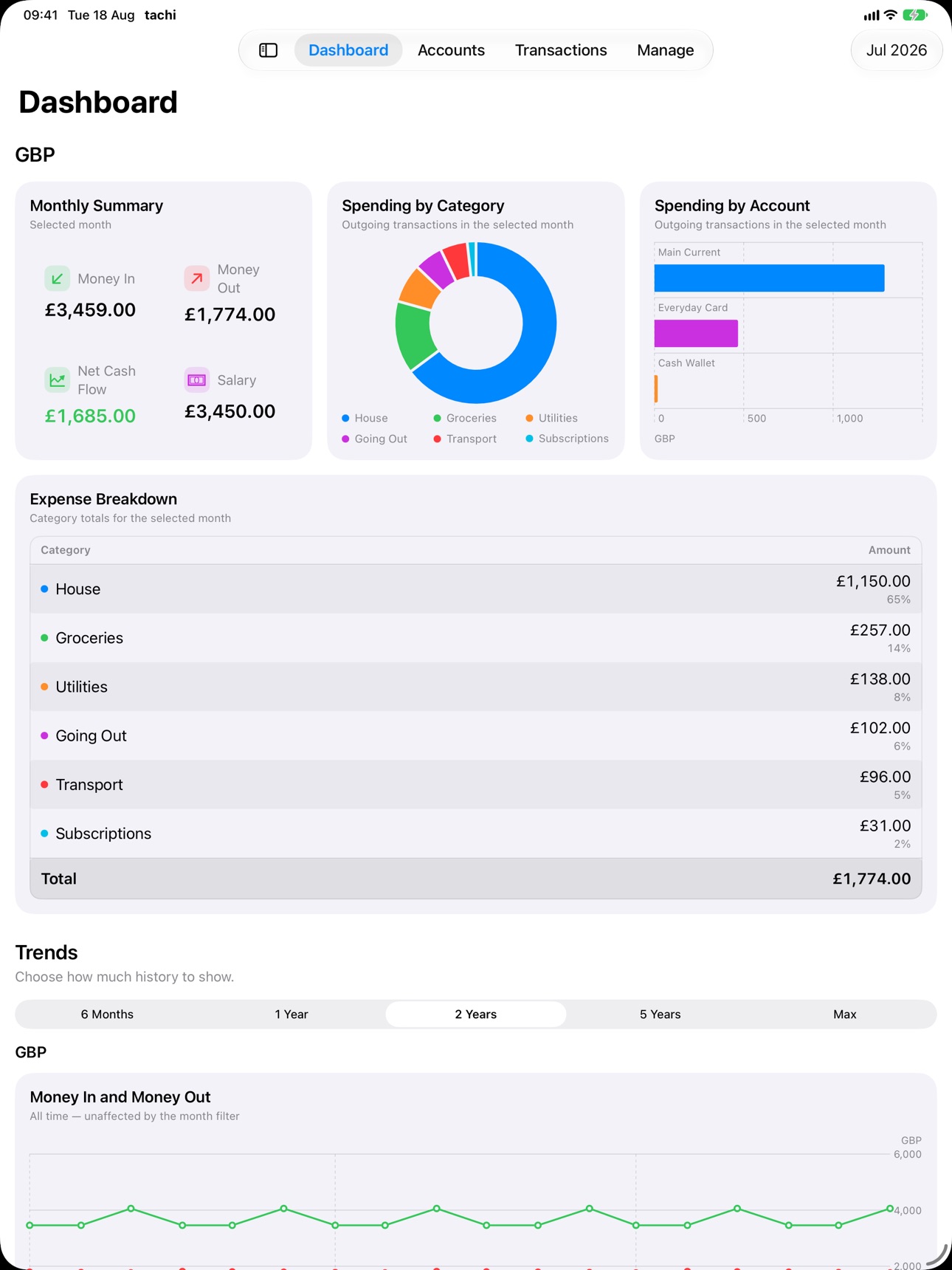Open the Jul 2026 month picker
This screenshot has height=1270, width=952.
pos(896,50)
